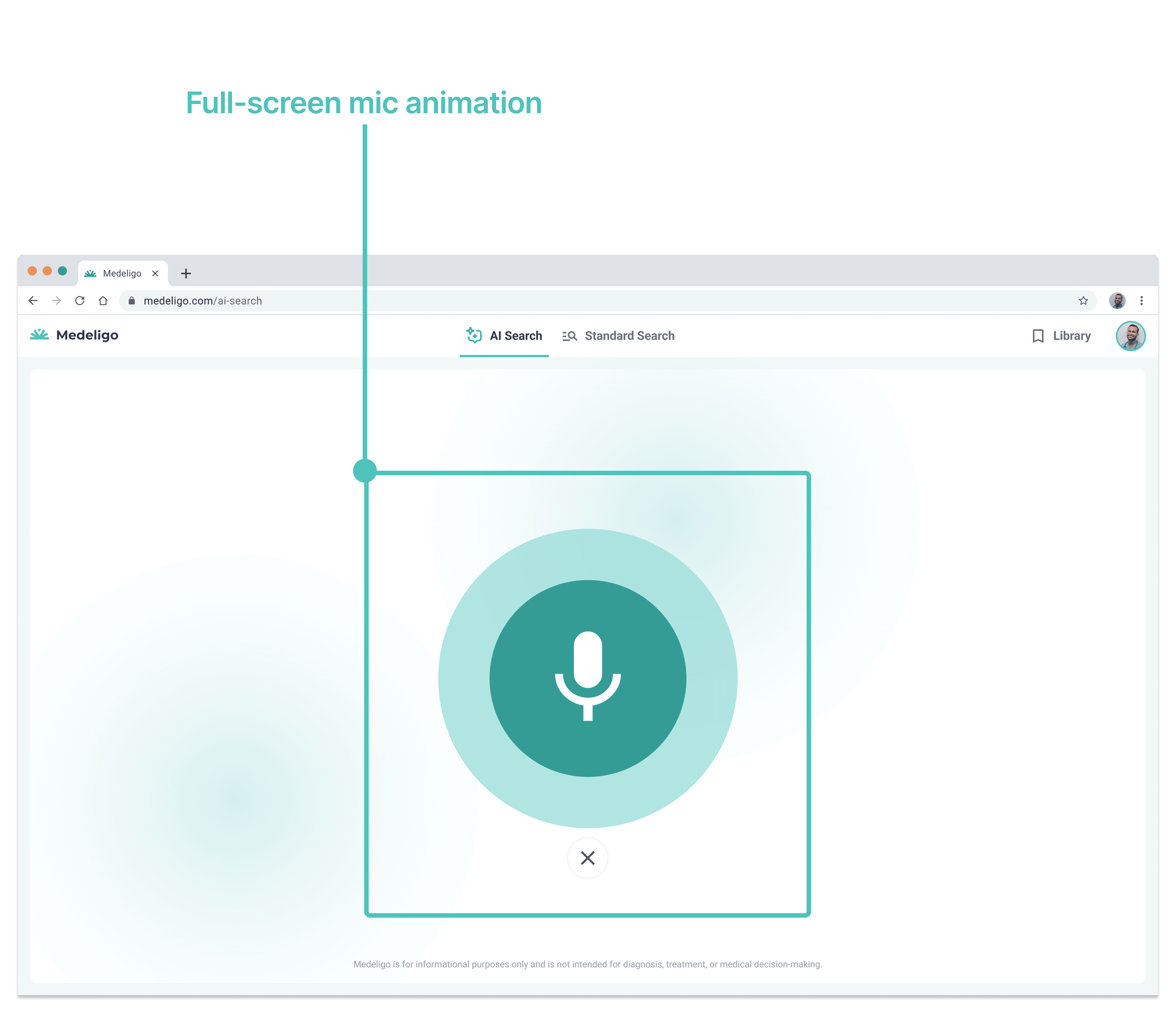Click the AI Search sparkle icon

[x=474, y=335]
